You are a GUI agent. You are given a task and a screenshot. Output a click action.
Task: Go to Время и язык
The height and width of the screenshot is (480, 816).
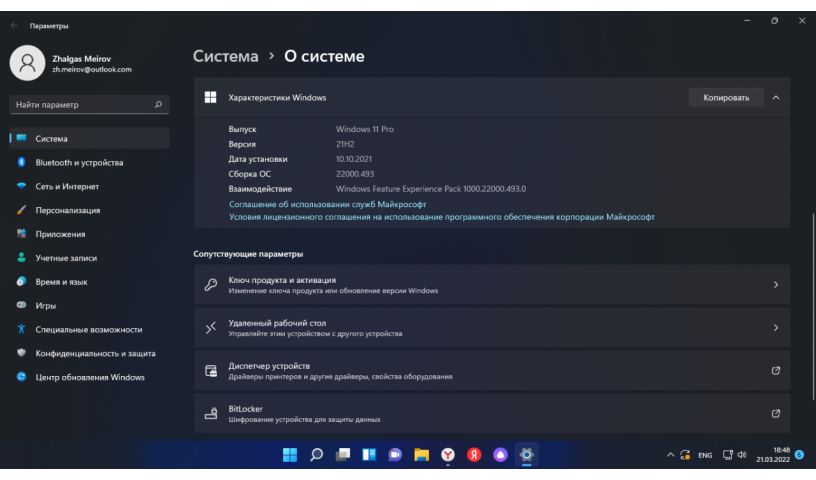tap(90, 282)
